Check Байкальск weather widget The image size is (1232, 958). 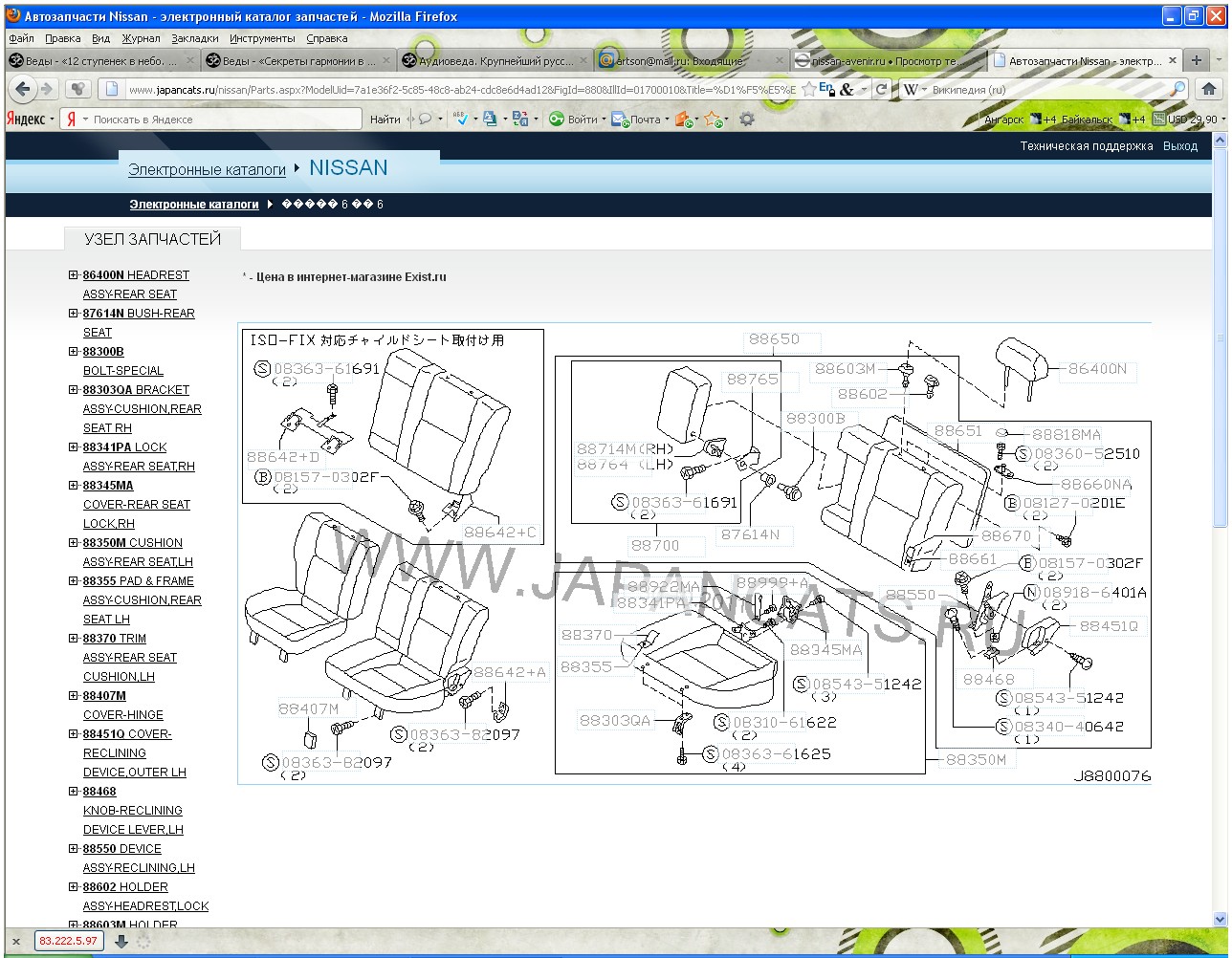pos(1102,119)
